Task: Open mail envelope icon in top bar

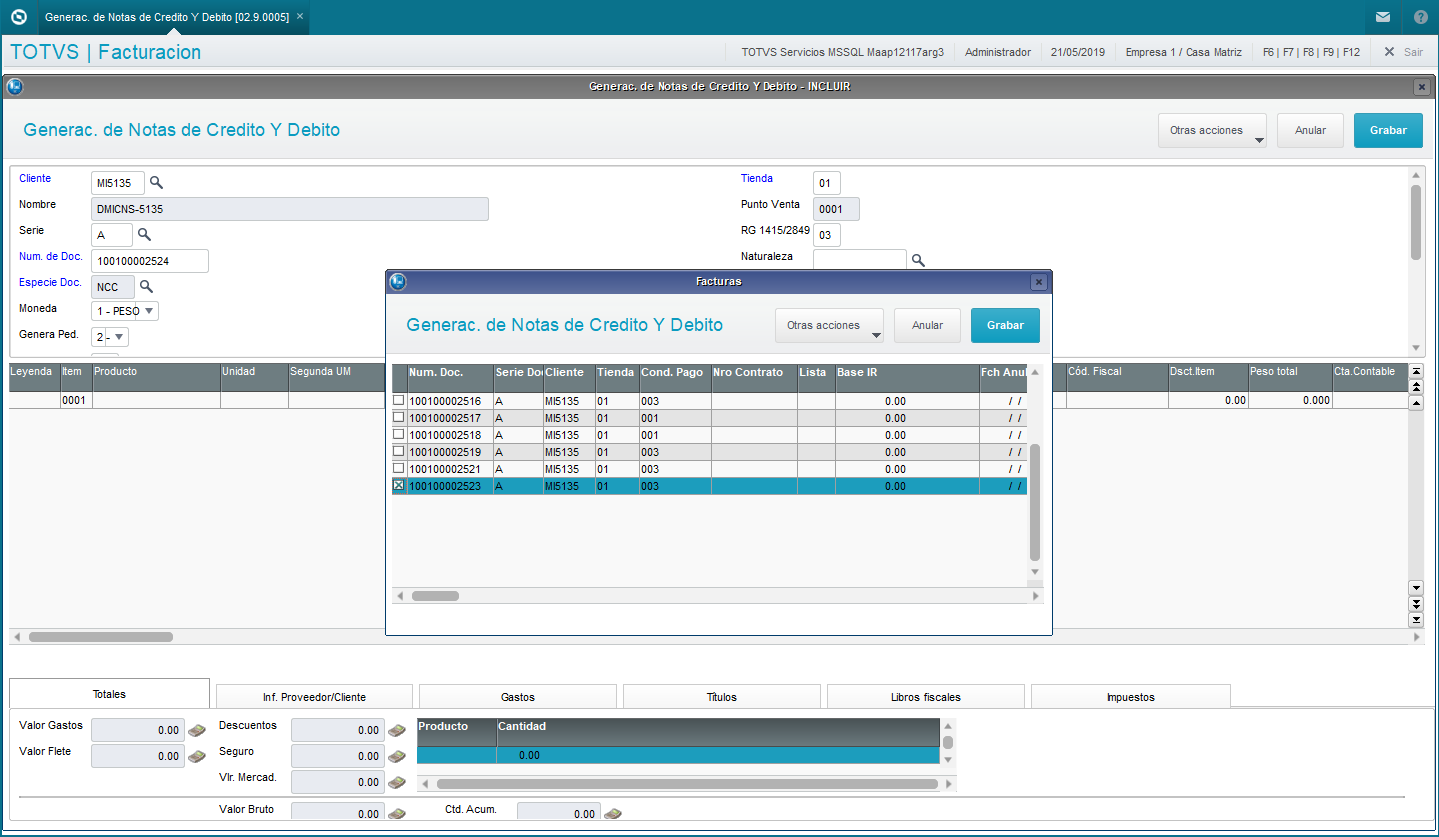Action: 1383,17
